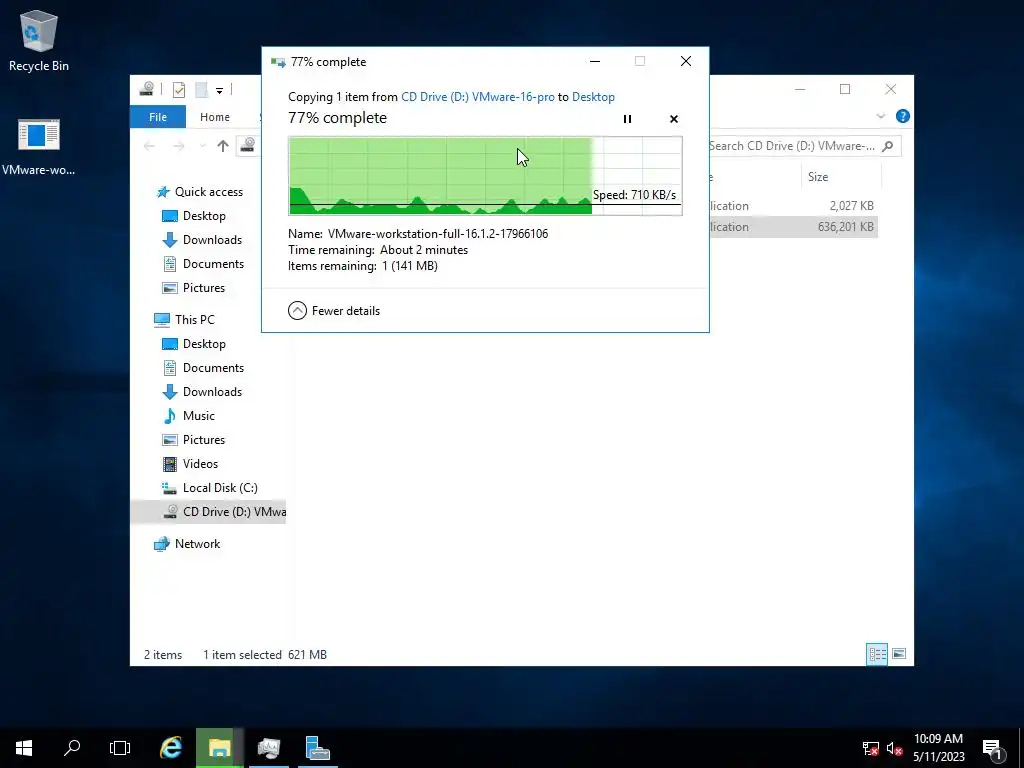Click File Explorer taskbar icon
The image size is (1024, 768).
pos(220,748)
